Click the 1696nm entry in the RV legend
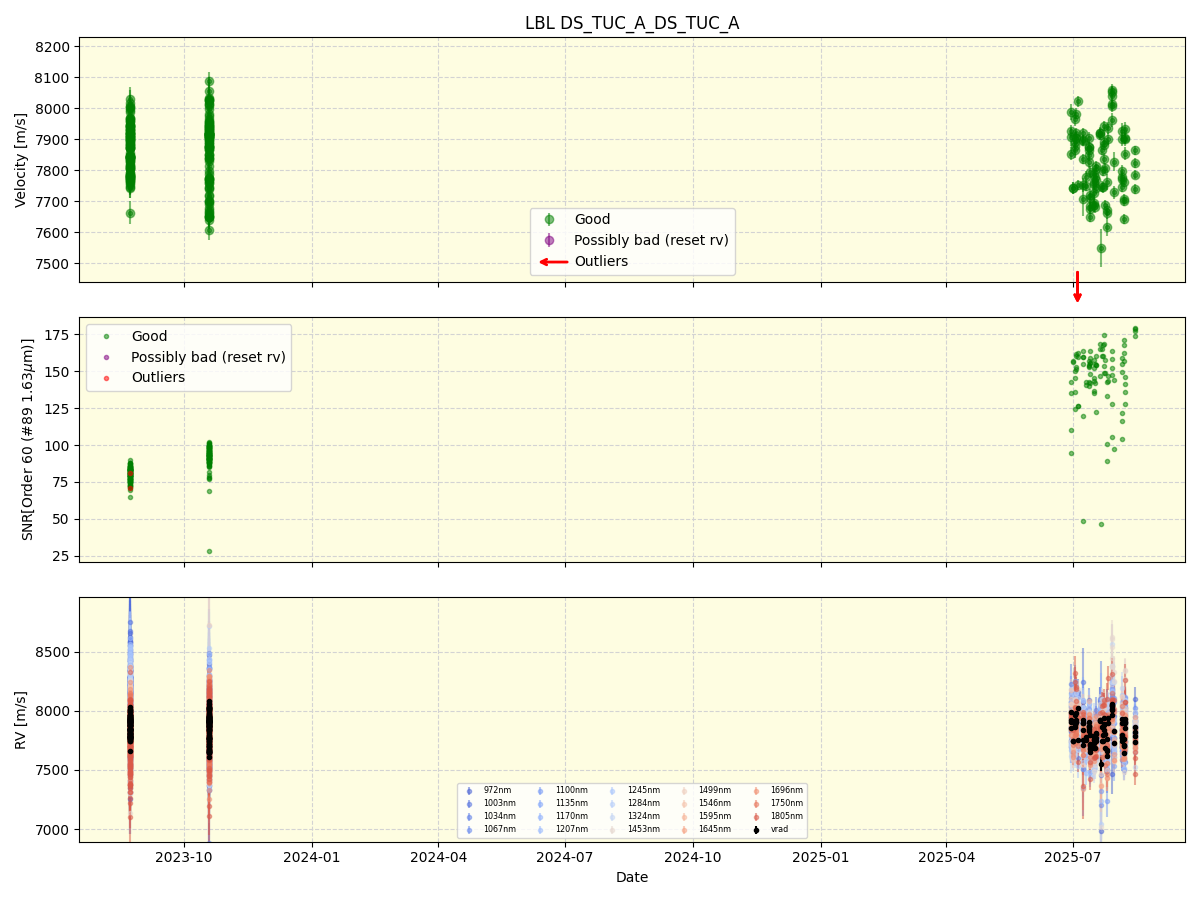The height and width of the screenshot is (900, 1200). (x=777, y=790)
